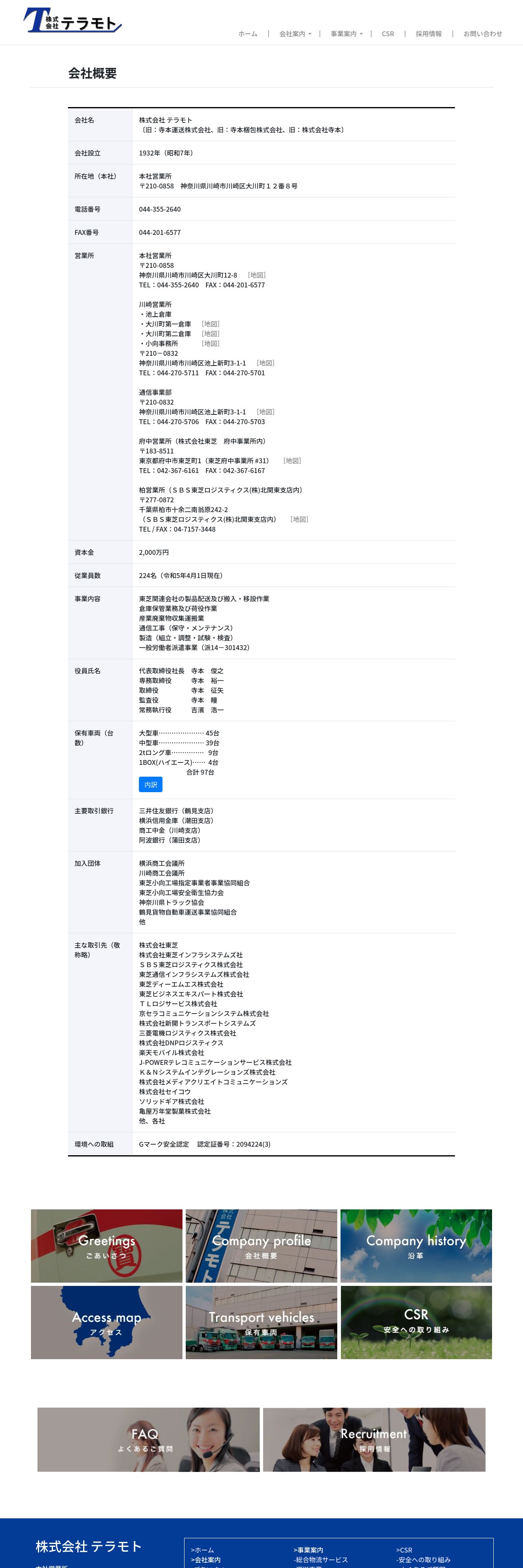Open the Greetings ごあいさつ banner
This screenshot has width=523, height=1568.
pos(107,1246)
